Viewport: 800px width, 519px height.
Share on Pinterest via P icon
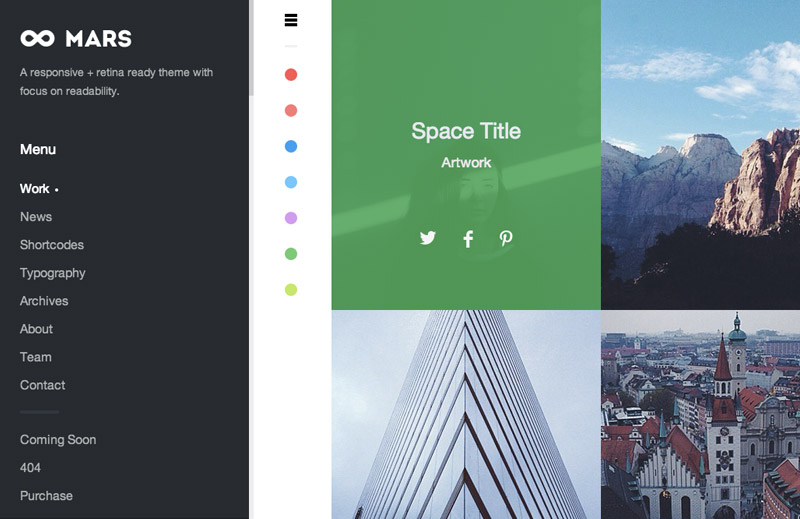pyautogui.click(x=506, y=238)
